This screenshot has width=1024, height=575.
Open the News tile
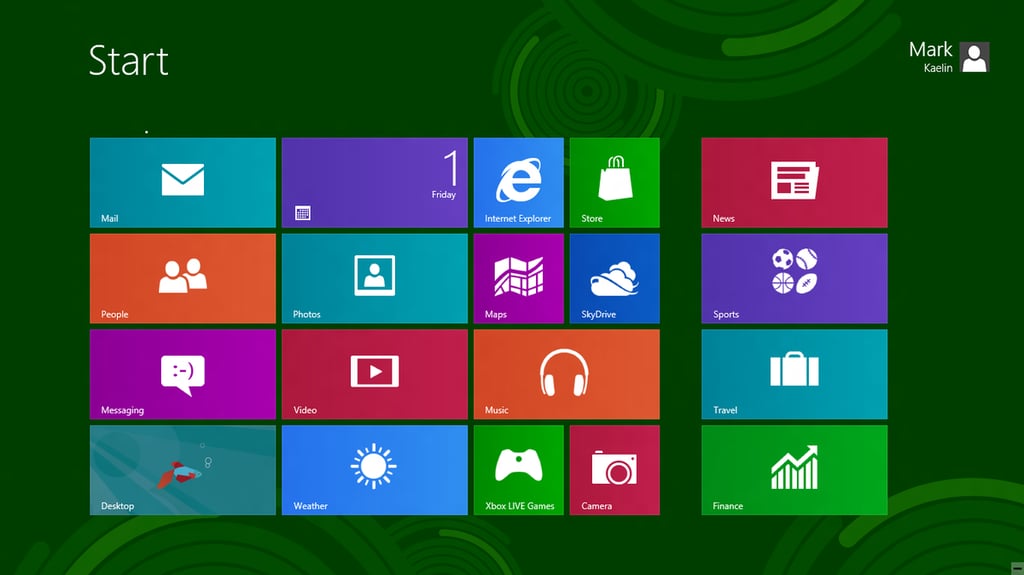(795, 182)
